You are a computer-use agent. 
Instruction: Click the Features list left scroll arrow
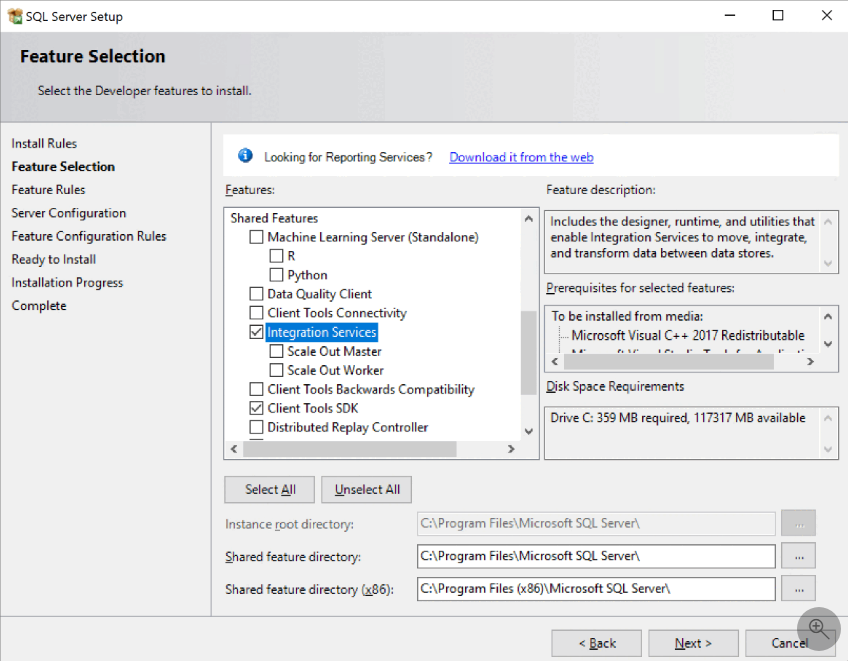(x=234, y=449)
